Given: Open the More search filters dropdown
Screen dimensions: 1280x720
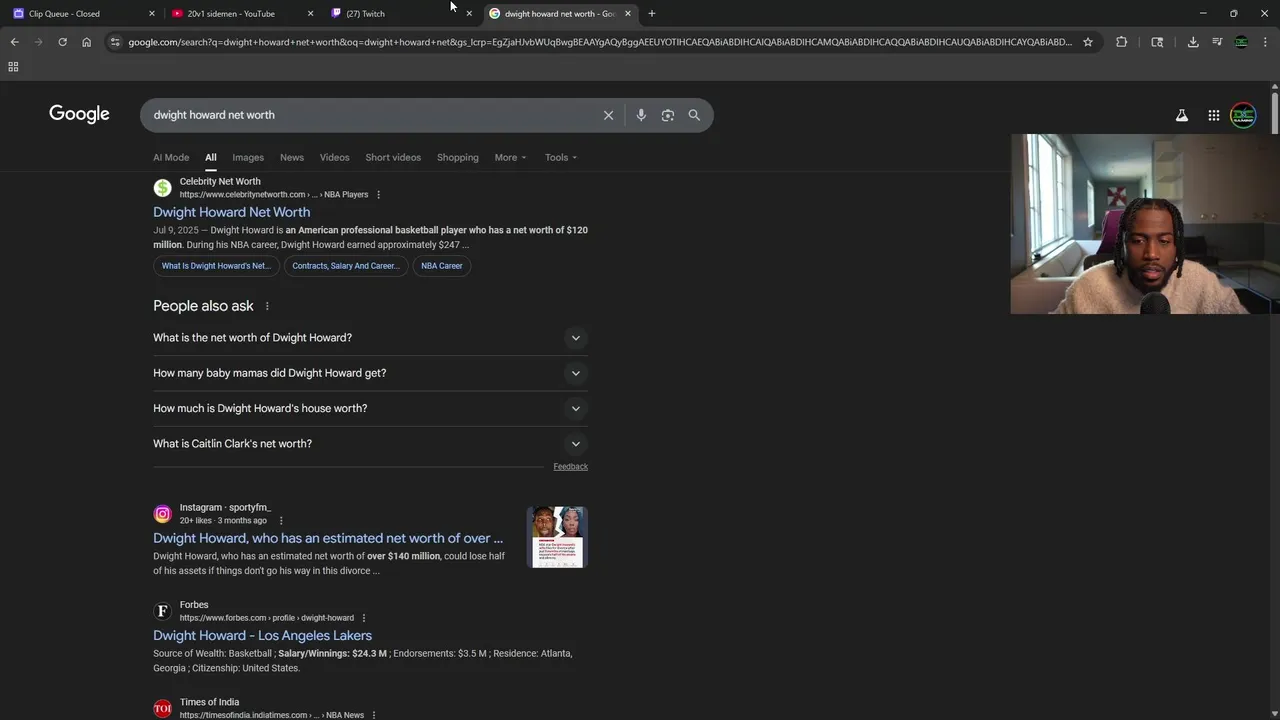Looking at the screenshot, I should pyautogui.click(x=510, y=157).
